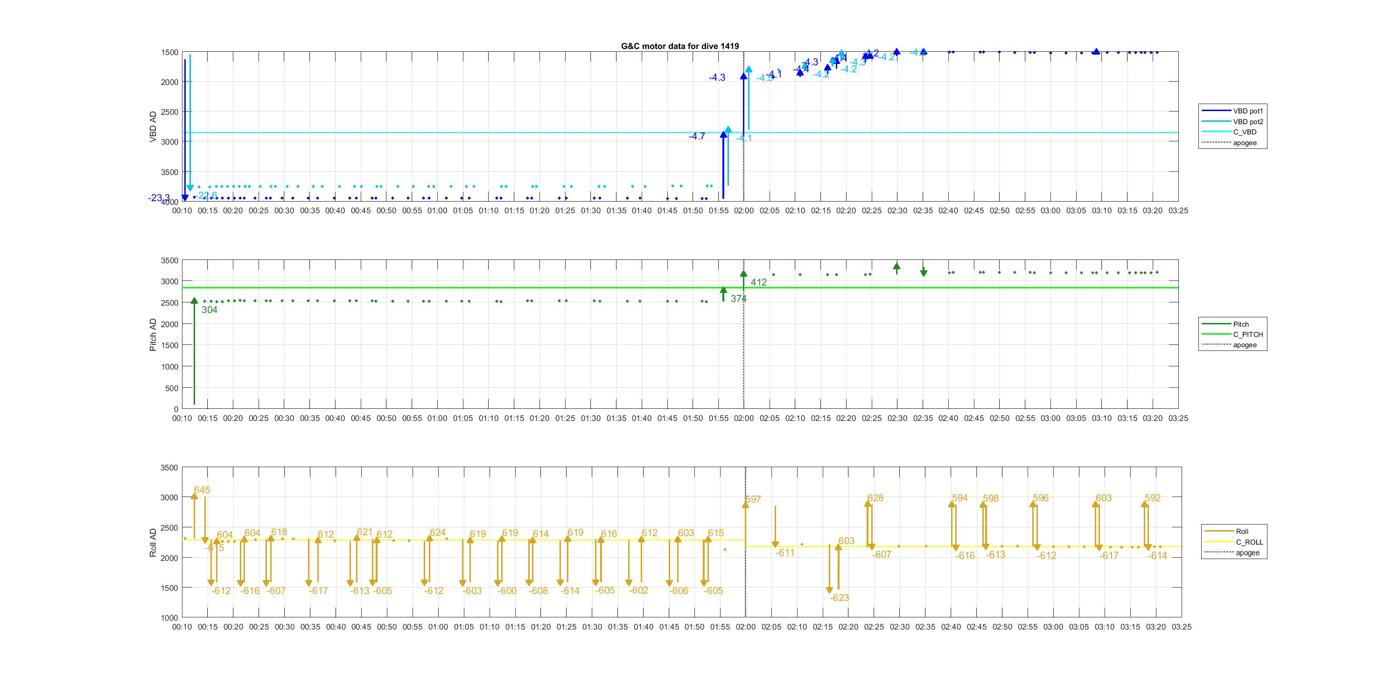Click the roll data label '596'

[x=1041, y=498]
